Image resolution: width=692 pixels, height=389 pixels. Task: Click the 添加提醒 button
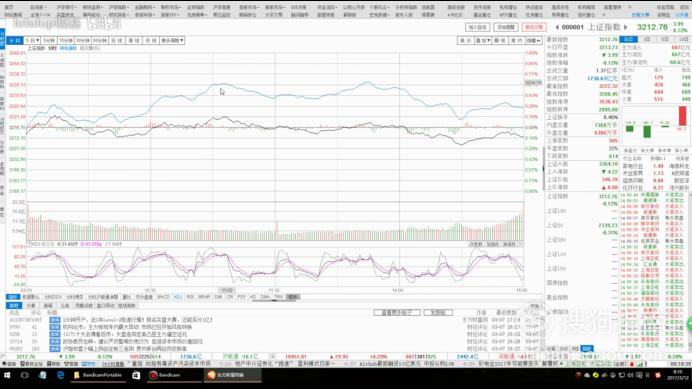506,27
